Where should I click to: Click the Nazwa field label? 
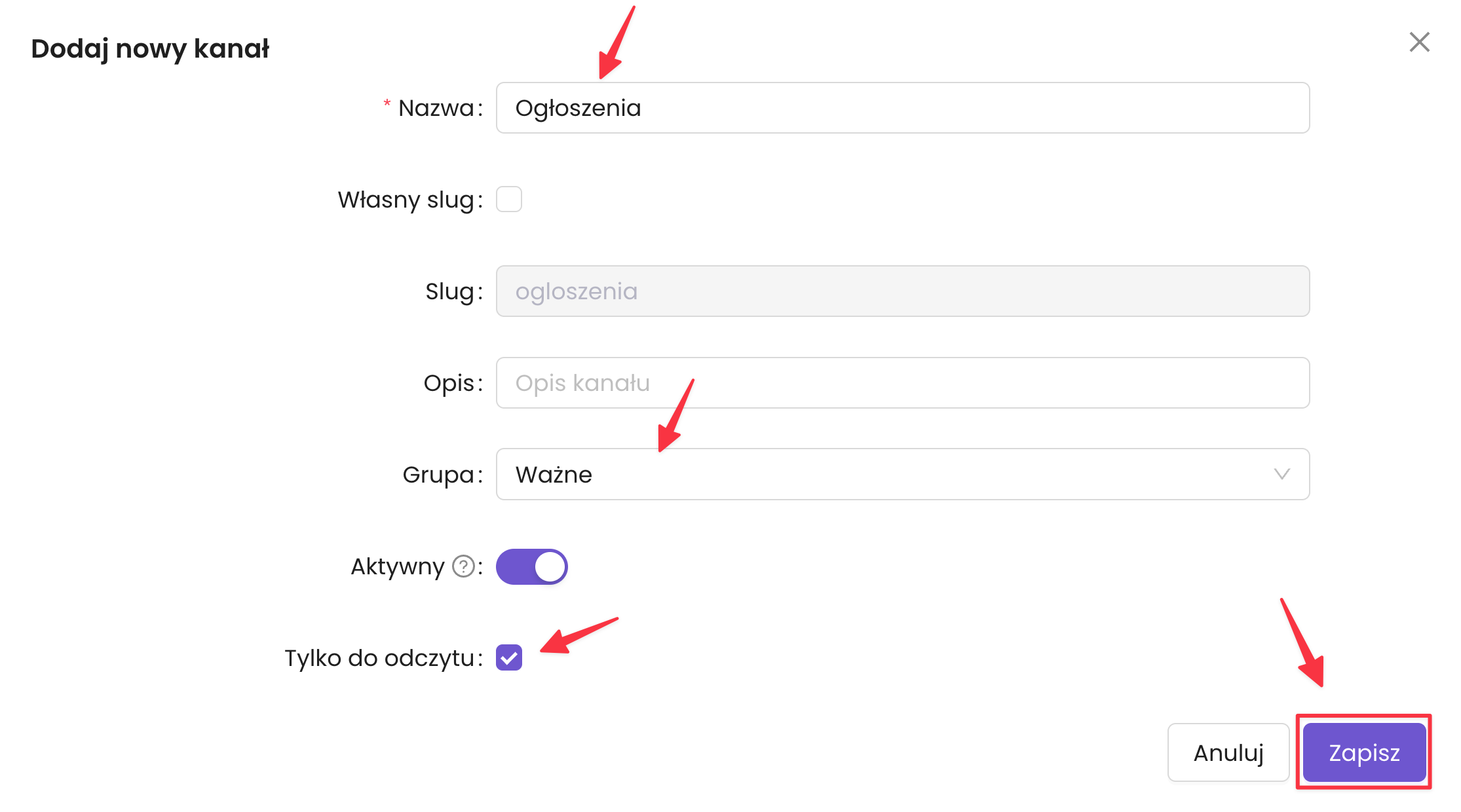[x=436, y=108]
